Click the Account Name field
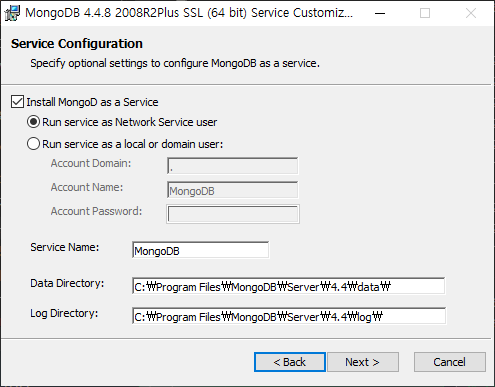This screenshot has width=495, height=387. point(233,190)
